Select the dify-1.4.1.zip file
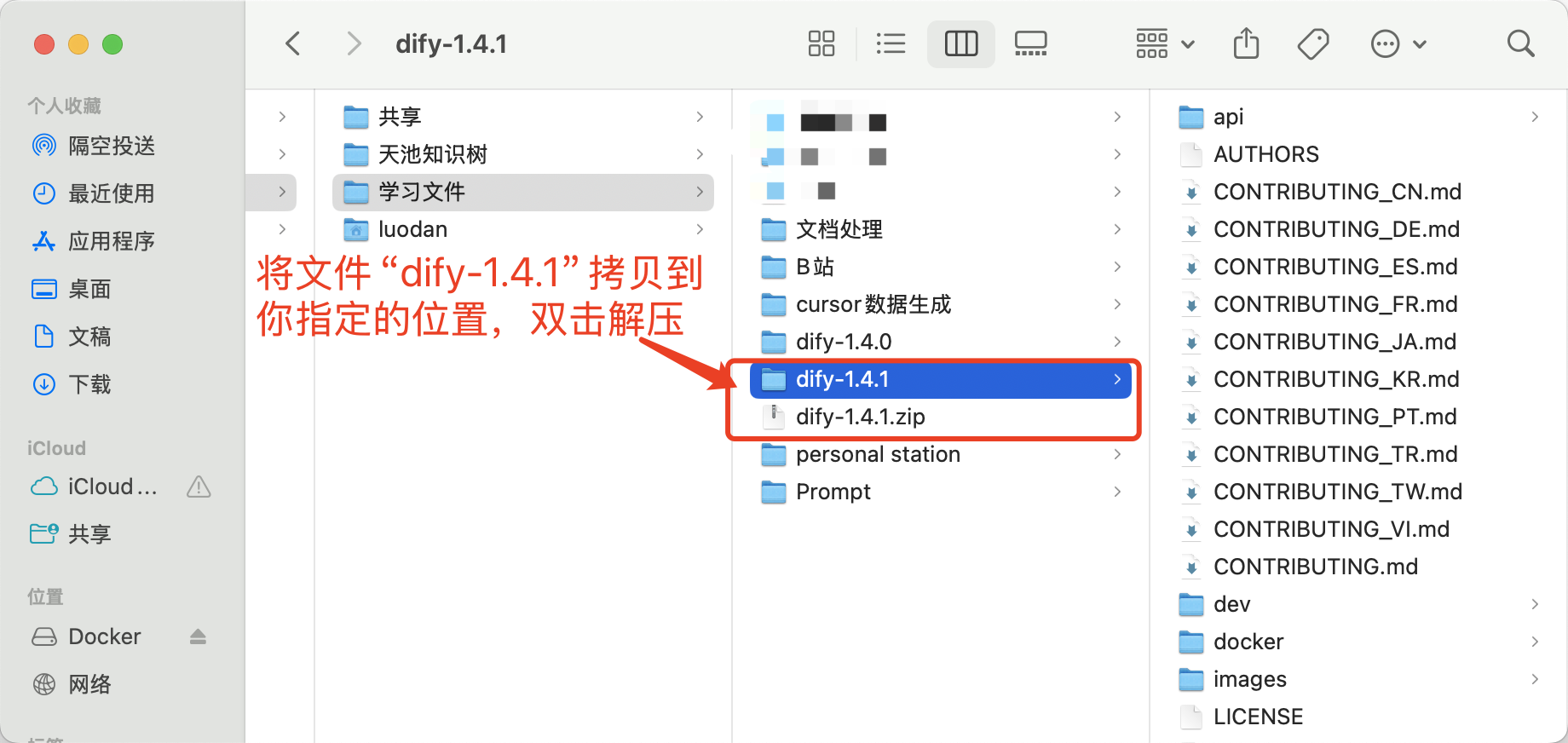The image size is (1568, 743). pyautogui.click(x=941, y=417)
